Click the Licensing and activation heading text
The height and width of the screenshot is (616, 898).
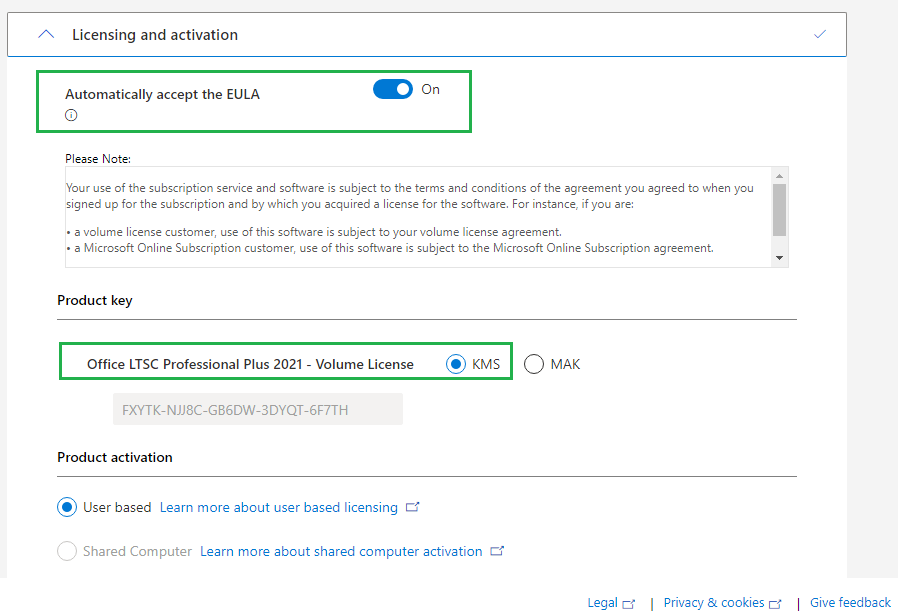[155, 35]
